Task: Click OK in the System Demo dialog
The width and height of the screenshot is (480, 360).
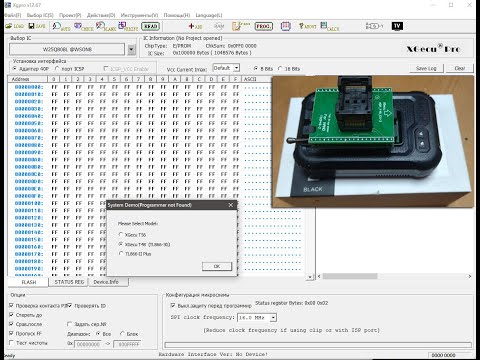Action: [217, 266]
